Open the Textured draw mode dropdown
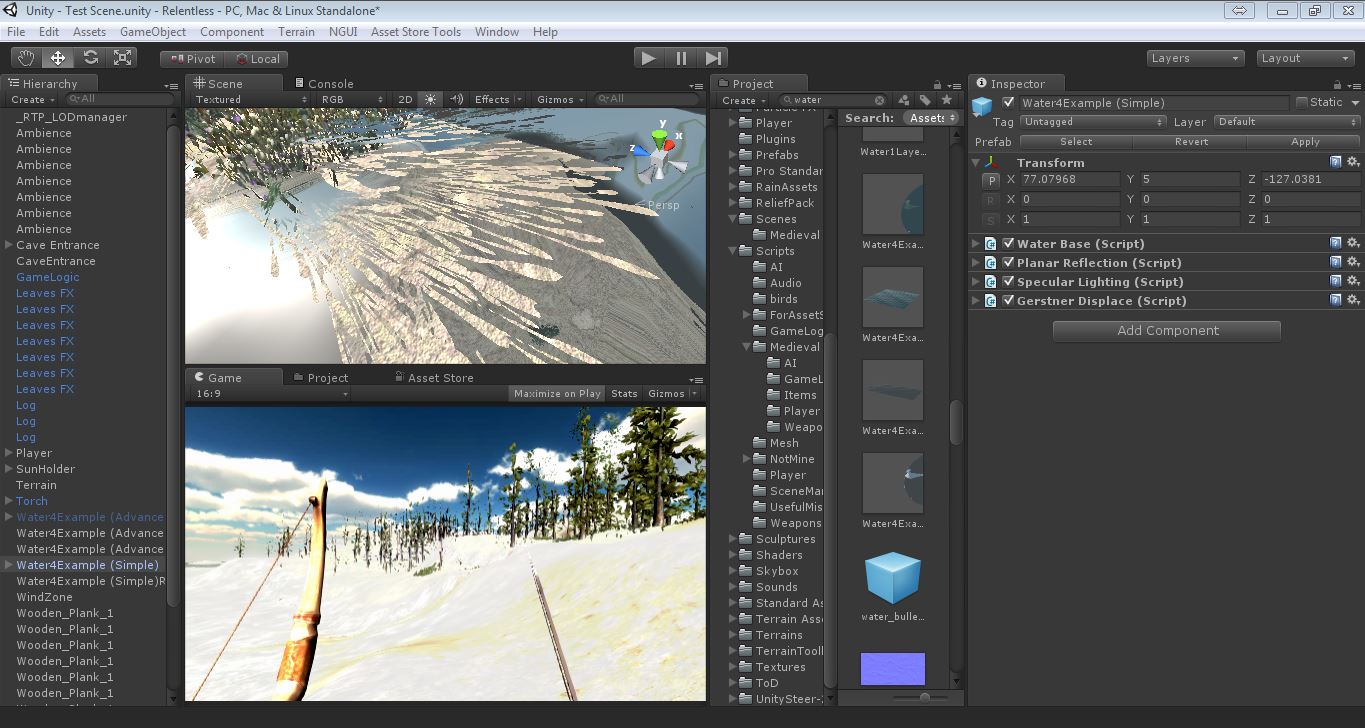 (x=251, y=99)
